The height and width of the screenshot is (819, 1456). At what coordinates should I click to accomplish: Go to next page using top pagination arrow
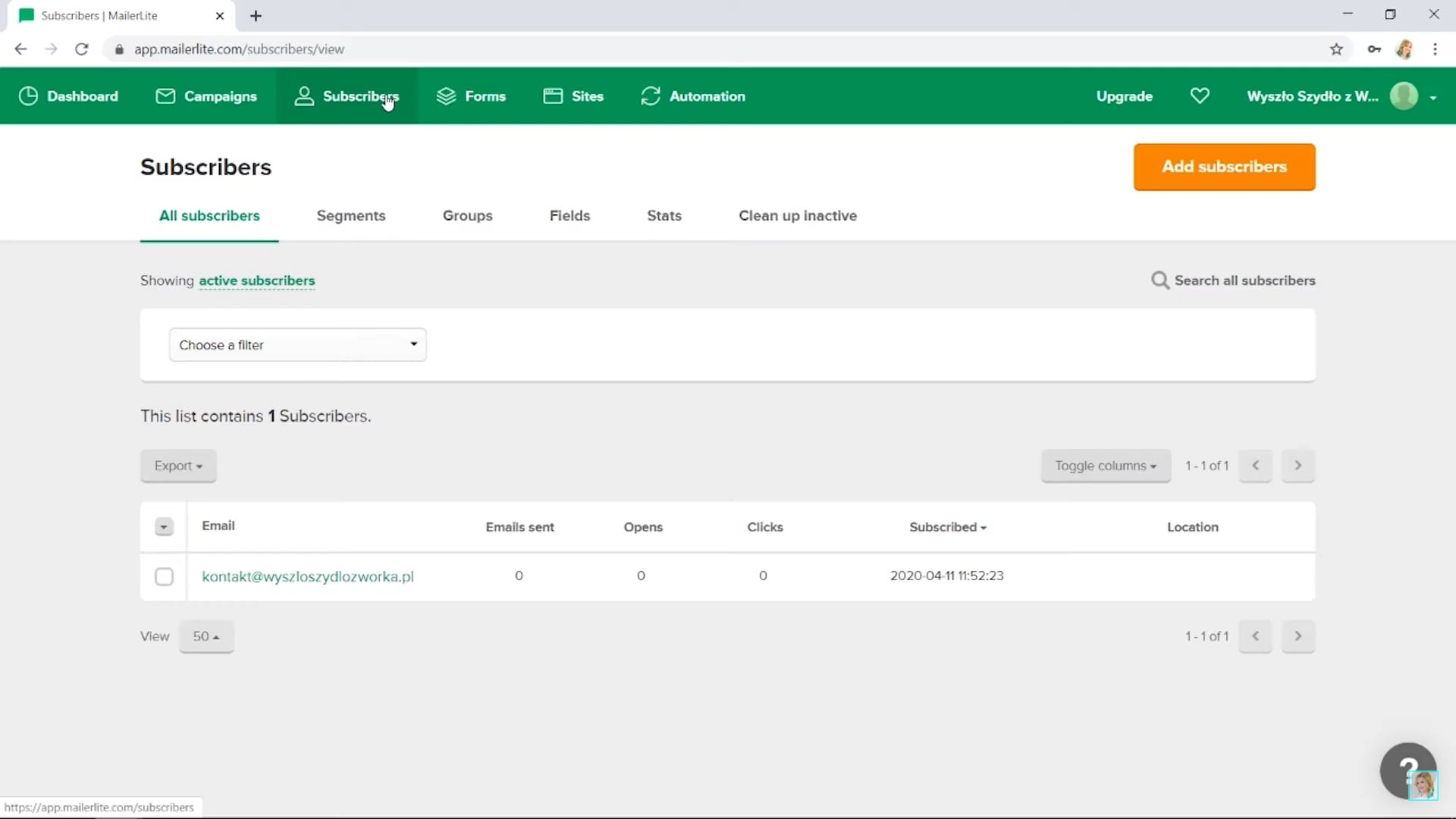(x=1298, y=466)
